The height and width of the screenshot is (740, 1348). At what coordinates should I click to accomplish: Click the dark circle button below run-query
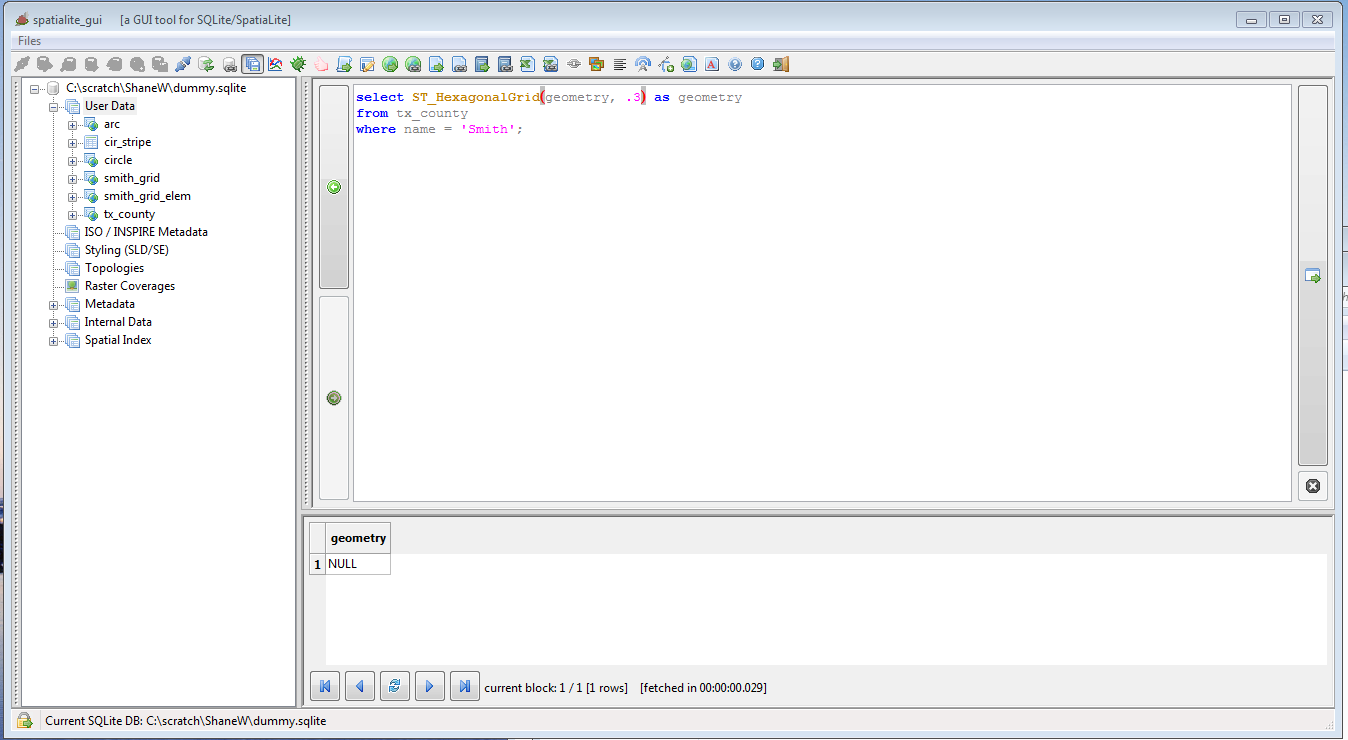(x=334, y=398)
